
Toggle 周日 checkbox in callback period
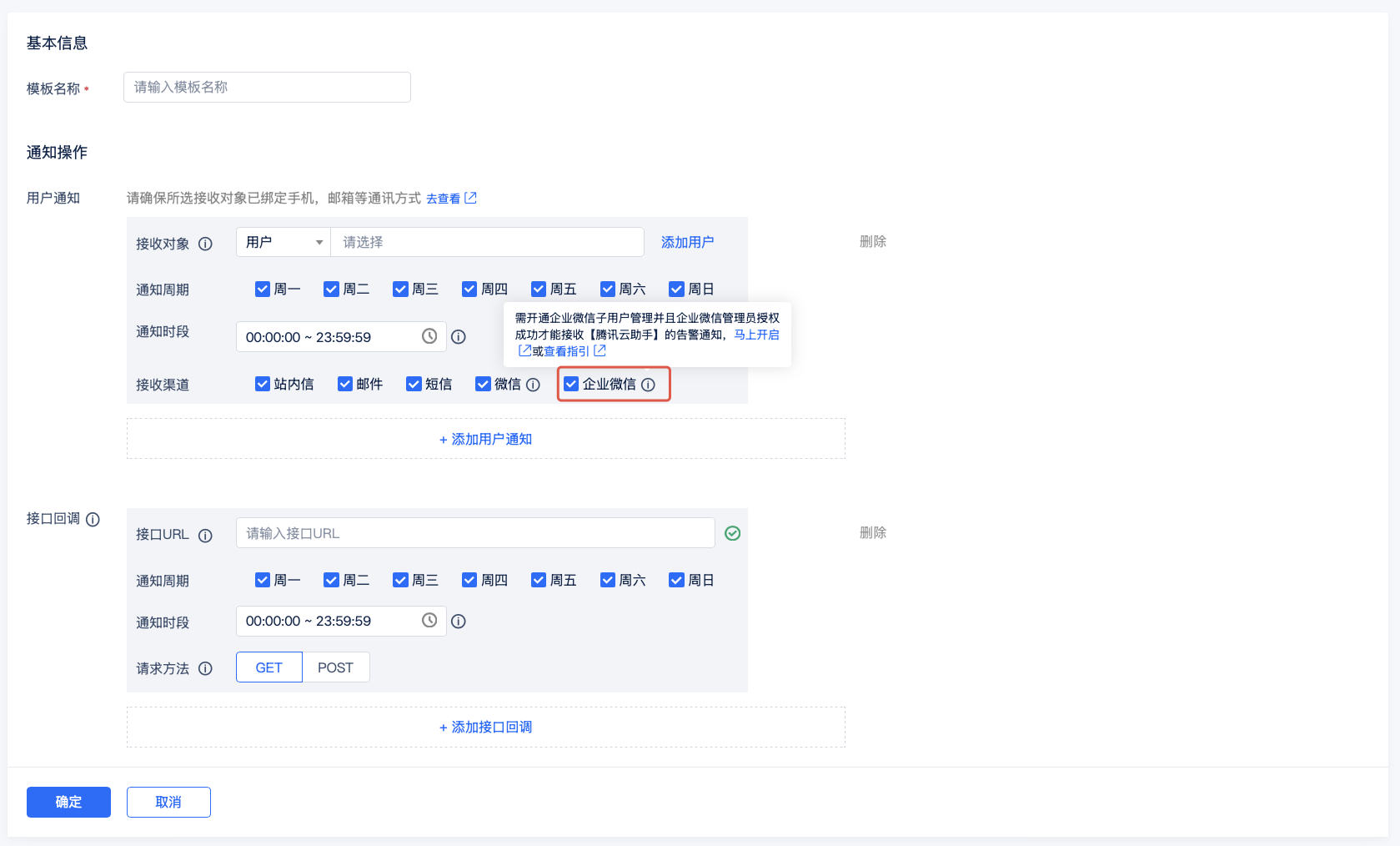click(676, 580)
